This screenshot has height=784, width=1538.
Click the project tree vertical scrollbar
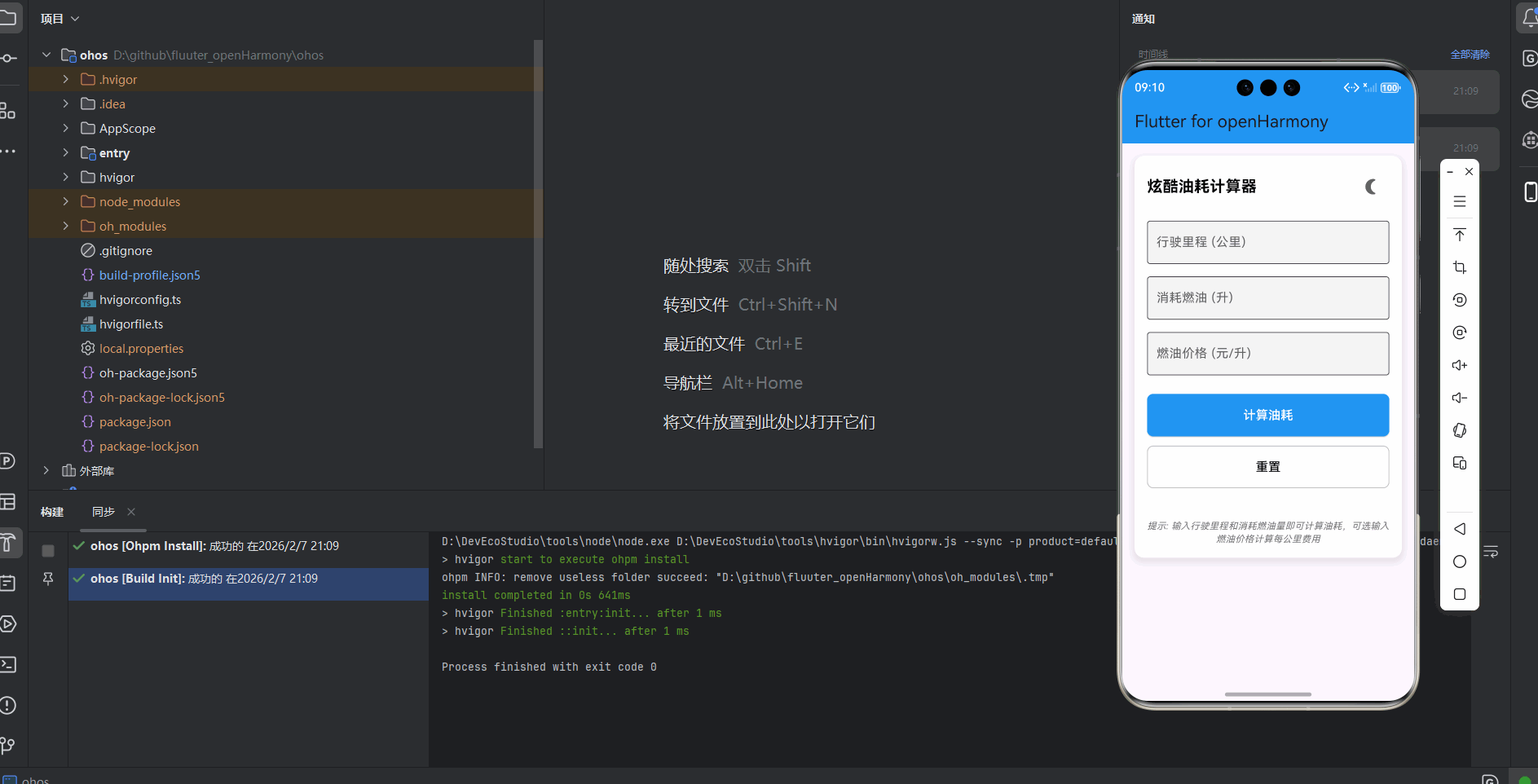coord(538,244)
